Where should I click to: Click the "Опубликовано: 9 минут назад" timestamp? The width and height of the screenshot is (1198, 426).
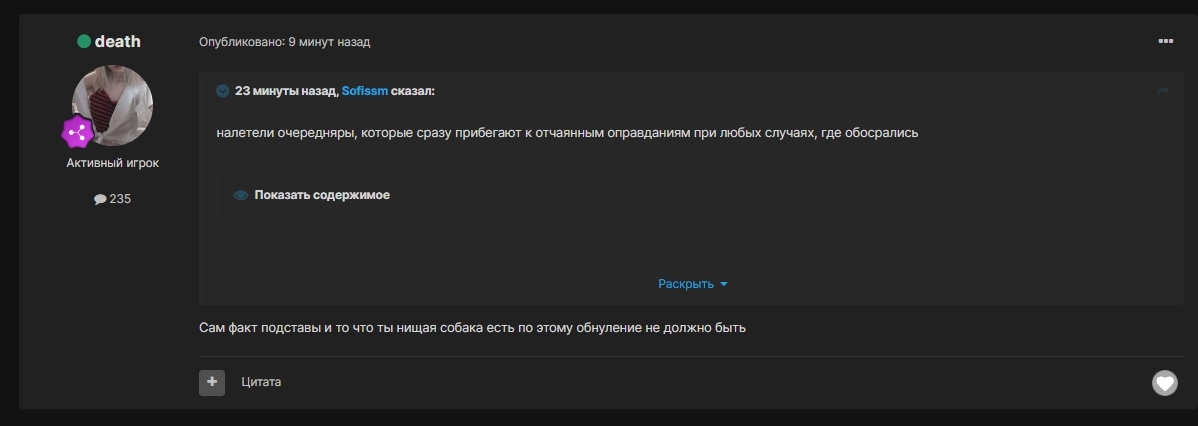(x=284, y=42)
